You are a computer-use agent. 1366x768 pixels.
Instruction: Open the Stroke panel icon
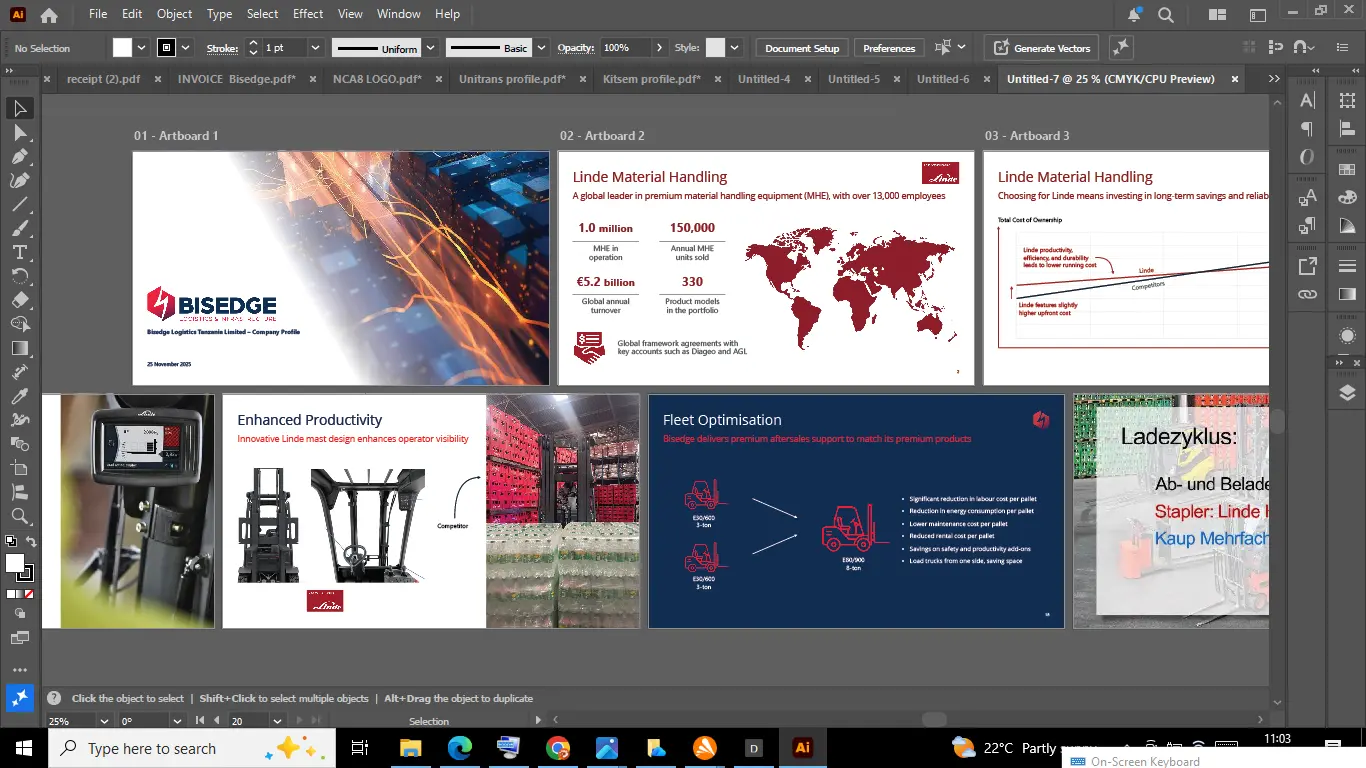point(1348,266)
